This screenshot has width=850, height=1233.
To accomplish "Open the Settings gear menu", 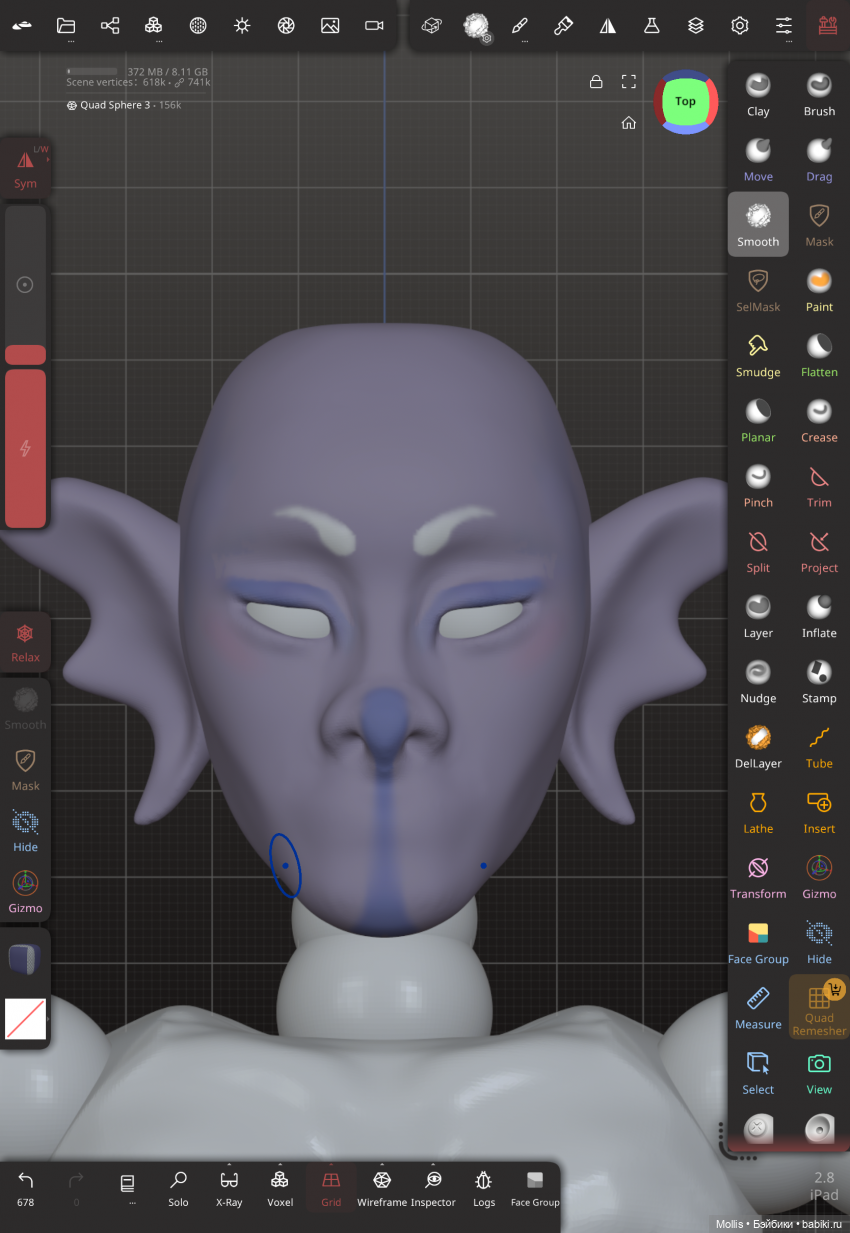I will click(x=740, y=26).
